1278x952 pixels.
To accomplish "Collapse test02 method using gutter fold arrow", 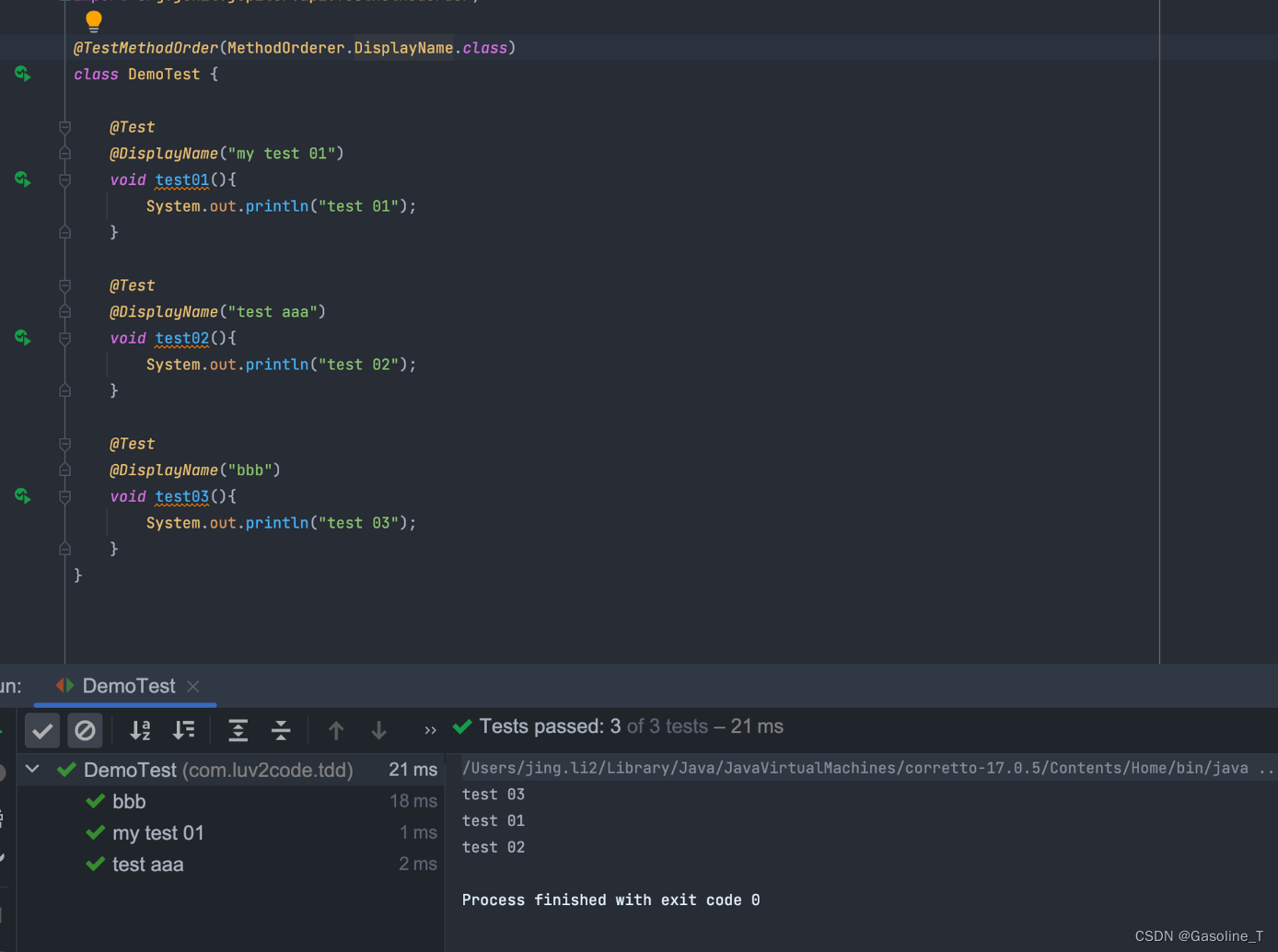I will click(x=64, y=338).
